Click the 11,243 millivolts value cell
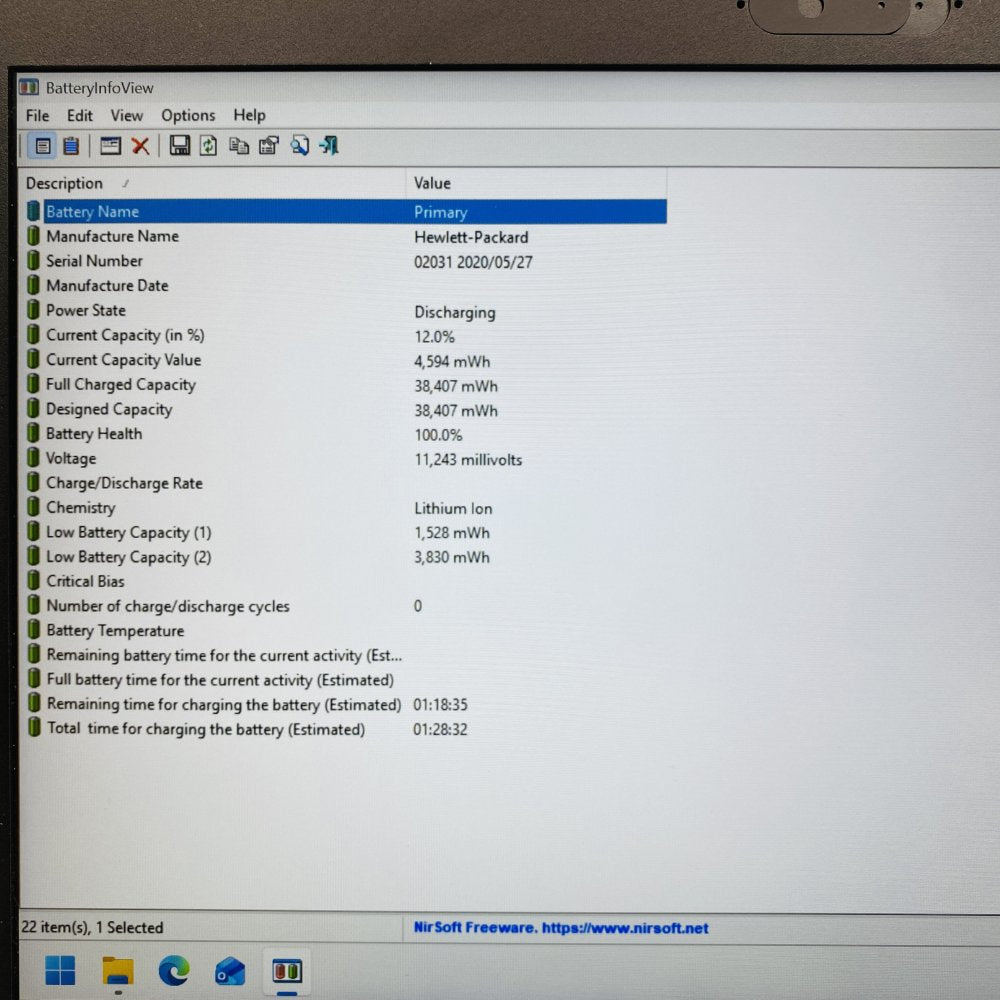Screen dimensions: 1000x1000 468,459
